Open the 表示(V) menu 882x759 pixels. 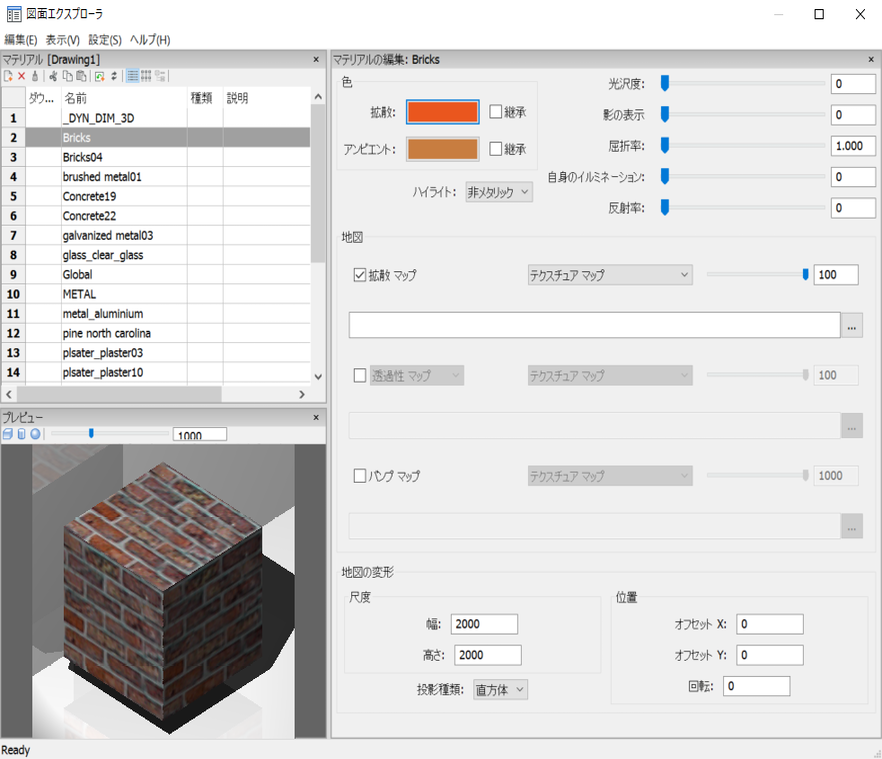pyautogui.click(x=62, y=40)
